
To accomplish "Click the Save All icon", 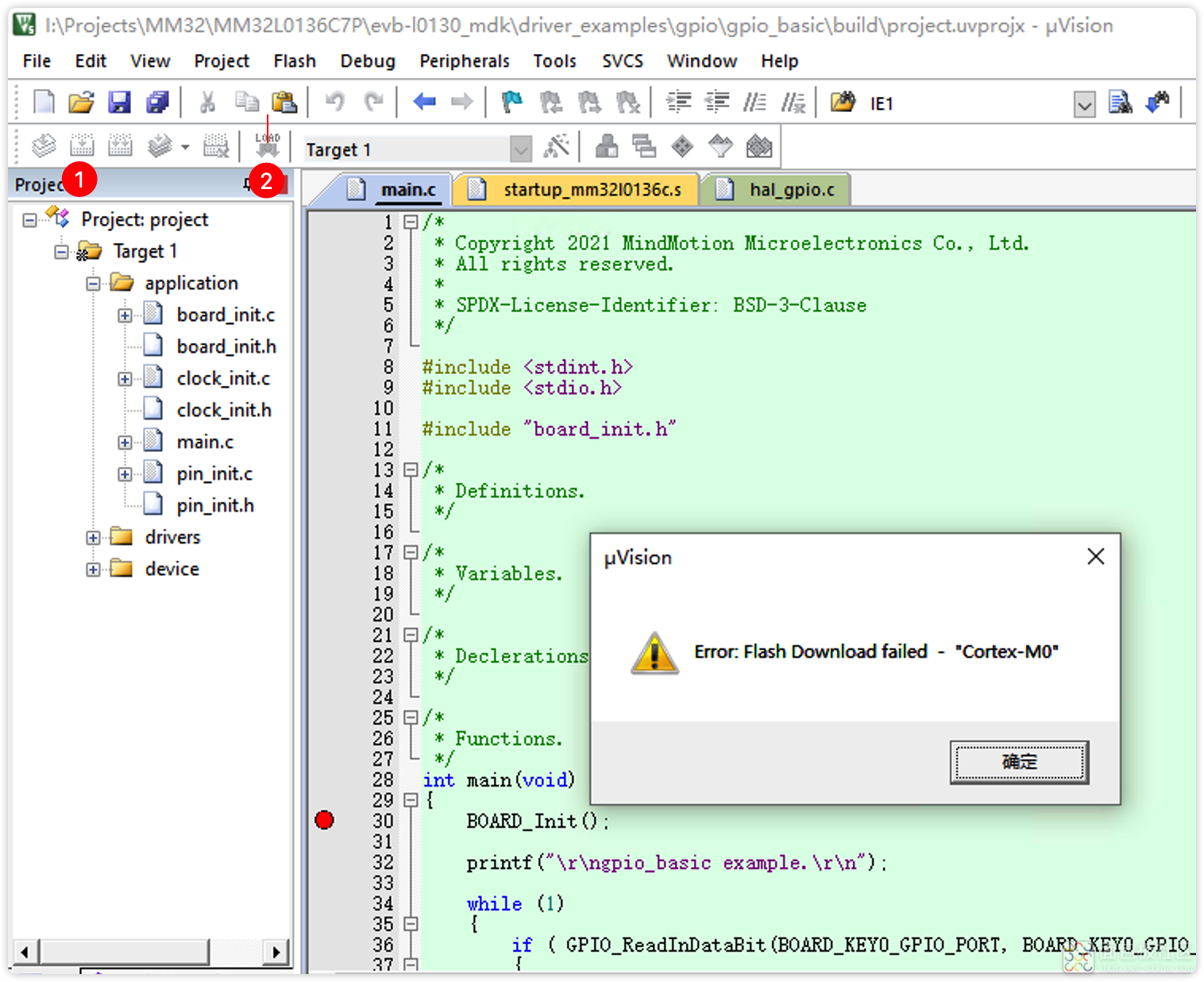I will (157, 102).
